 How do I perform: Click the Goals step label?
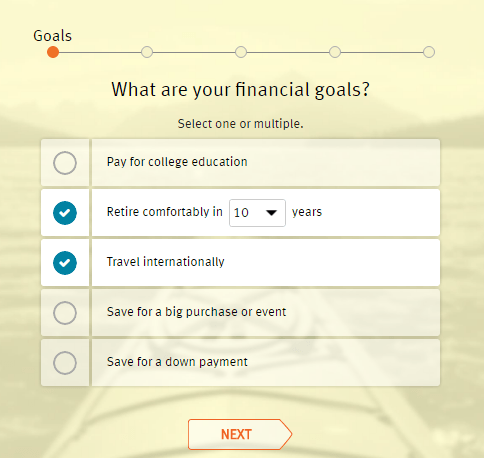point(53,36)
